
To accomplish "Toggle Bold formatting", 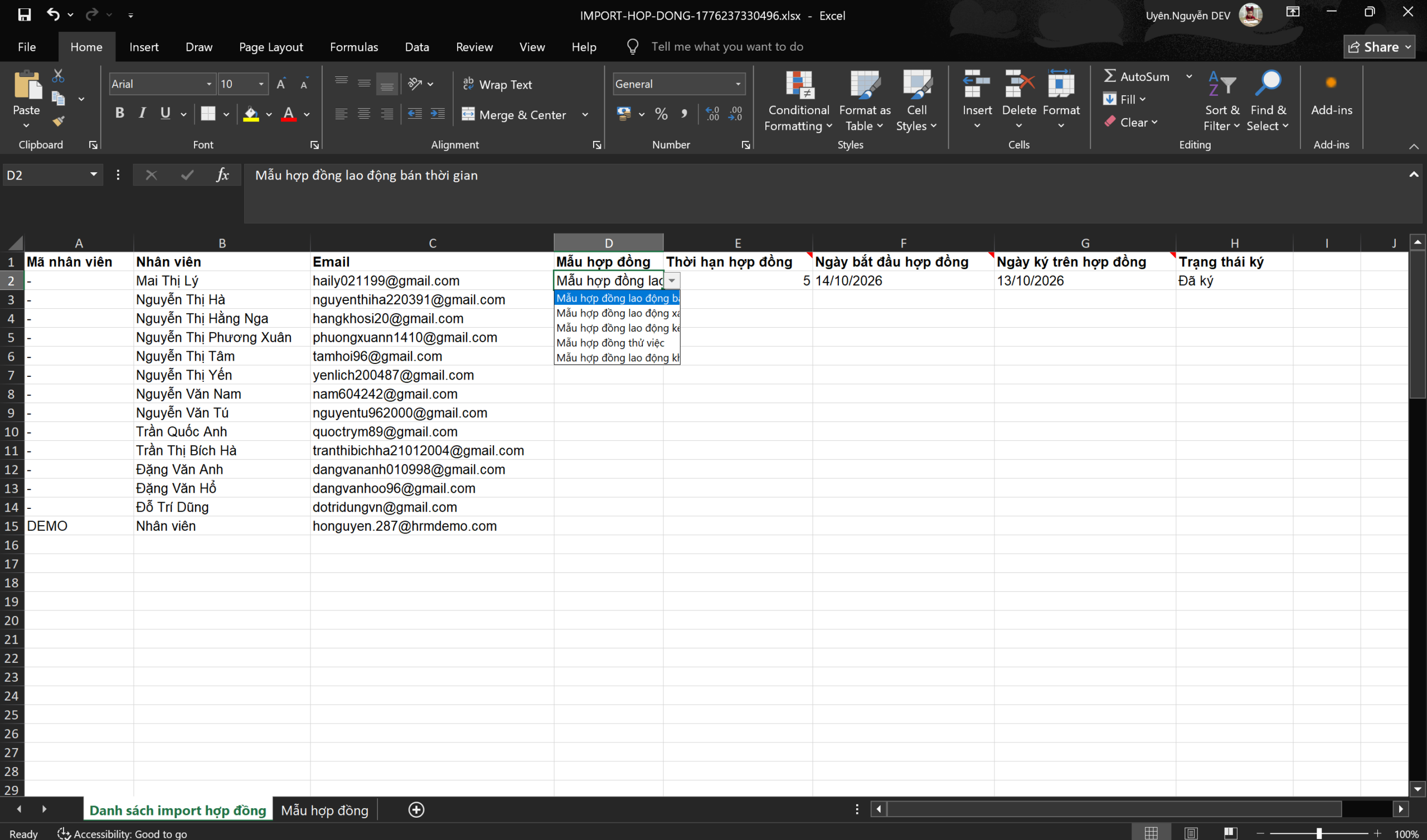I will tap(119, 113).
